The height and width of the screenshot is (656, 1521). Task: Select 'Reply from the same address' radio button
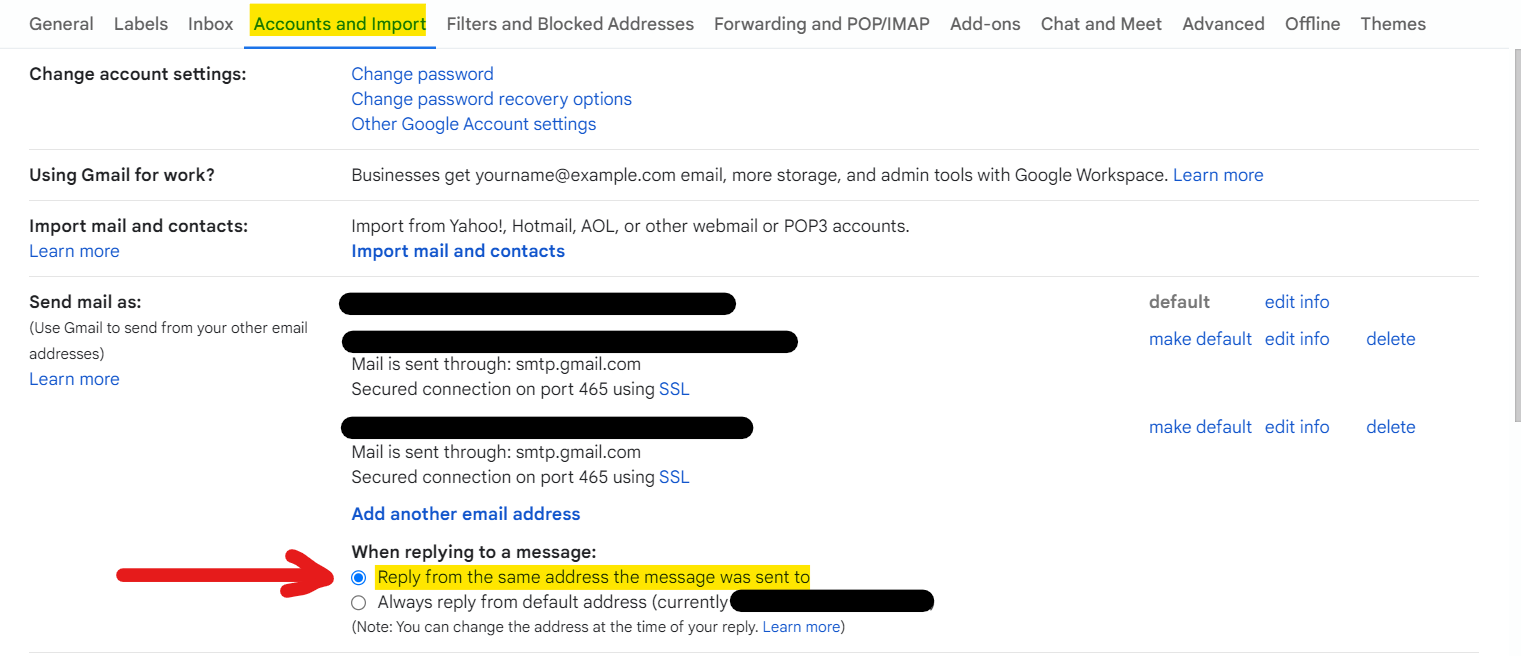click(358, 577)
